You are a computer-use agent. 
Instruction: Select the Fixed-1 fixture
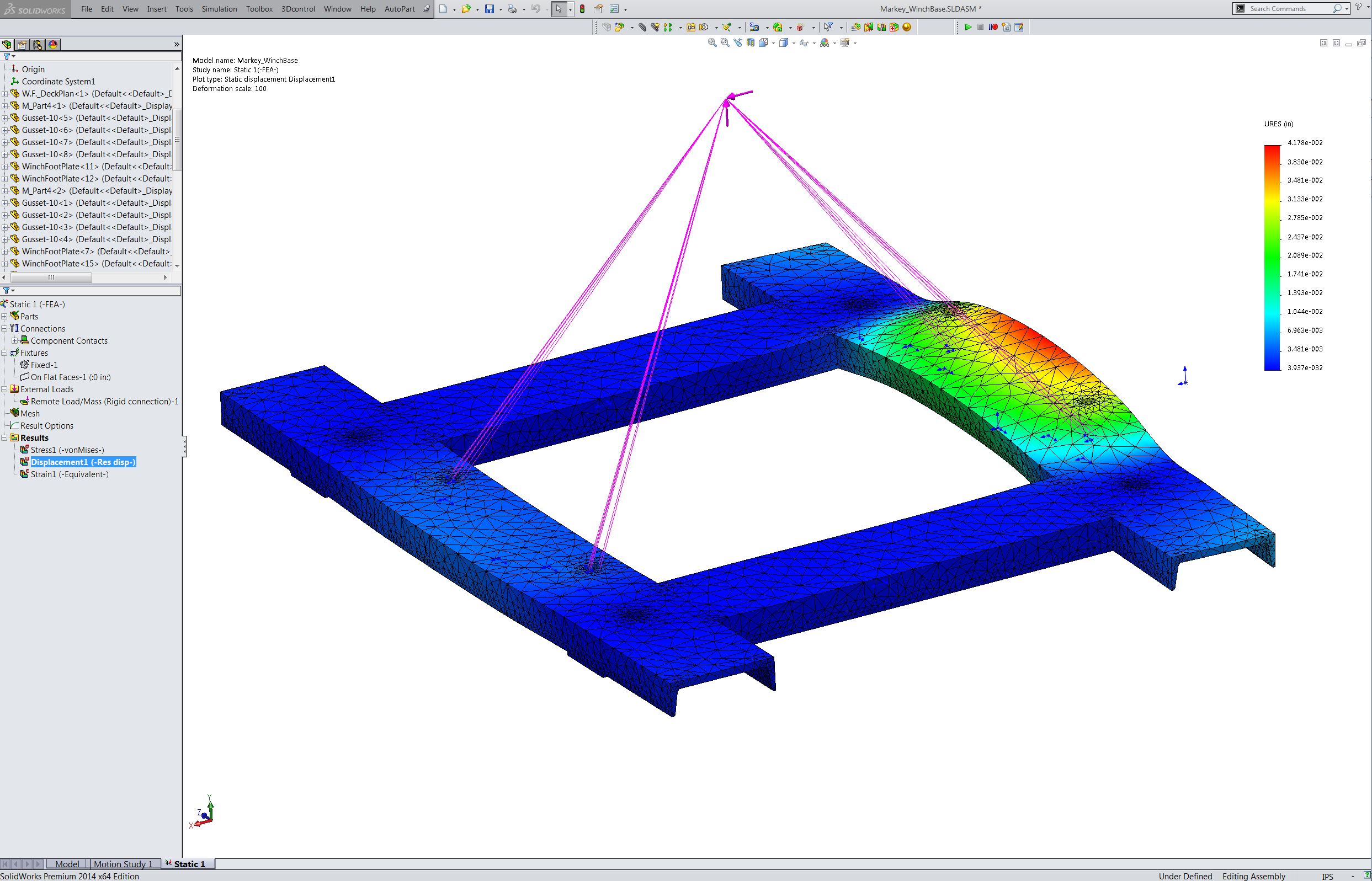(x=44, y=365)
